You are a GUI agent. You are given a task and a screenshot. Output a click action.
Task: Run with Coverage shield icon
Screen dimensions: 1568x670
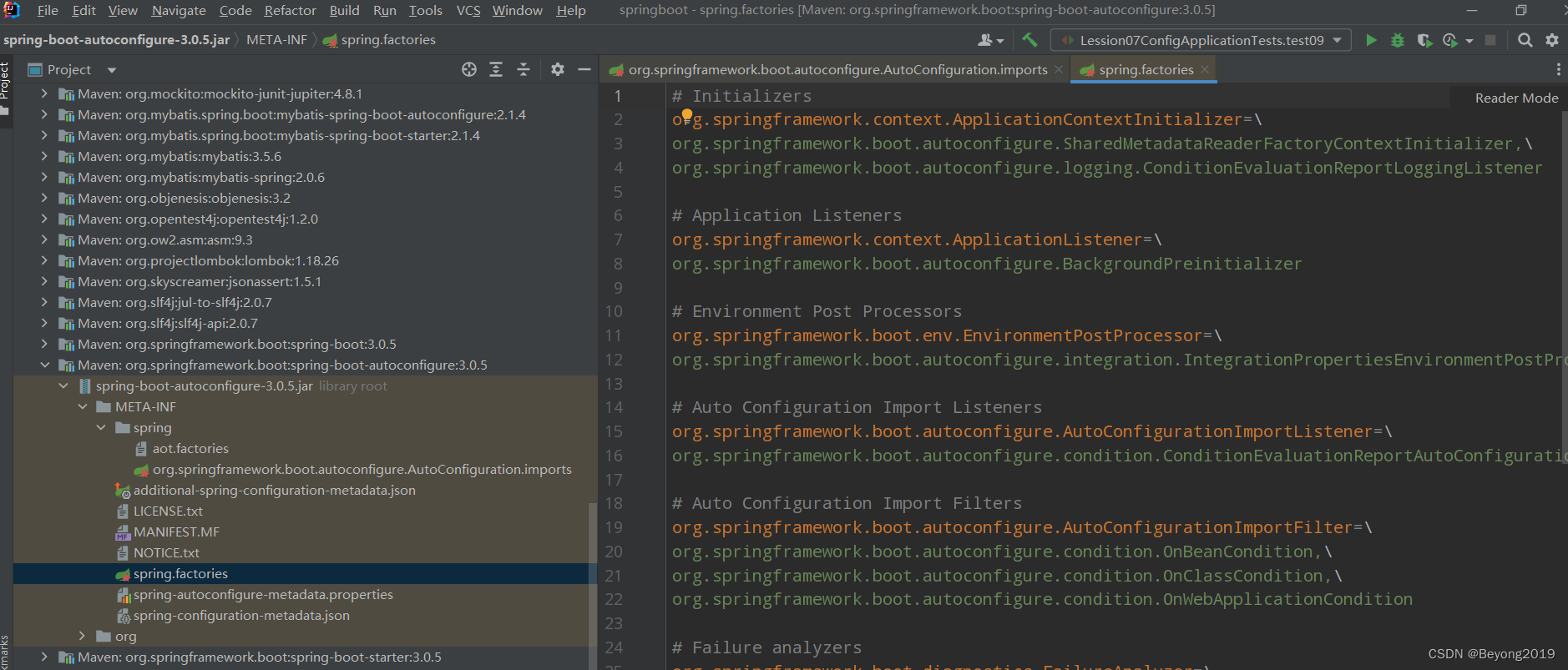1424,40
